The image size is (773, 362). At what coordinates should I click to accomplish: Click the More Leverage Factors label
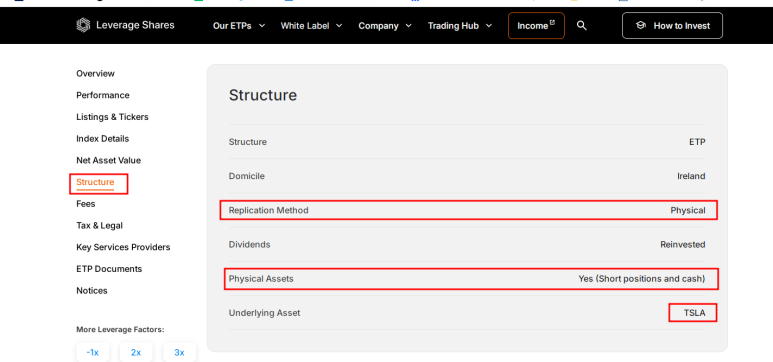tap(120, 329)
